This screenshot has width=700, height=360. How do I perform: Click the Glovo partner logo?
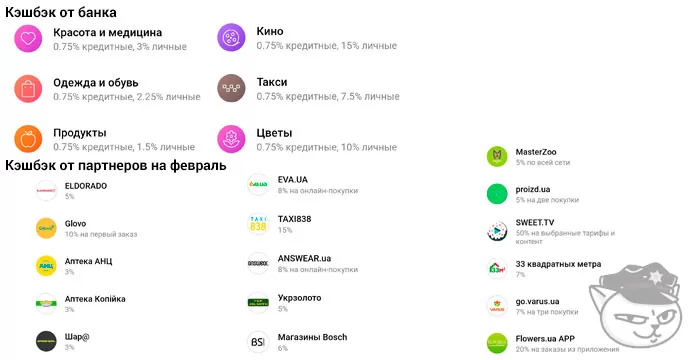pyautogui.click(x=46, y=228)
